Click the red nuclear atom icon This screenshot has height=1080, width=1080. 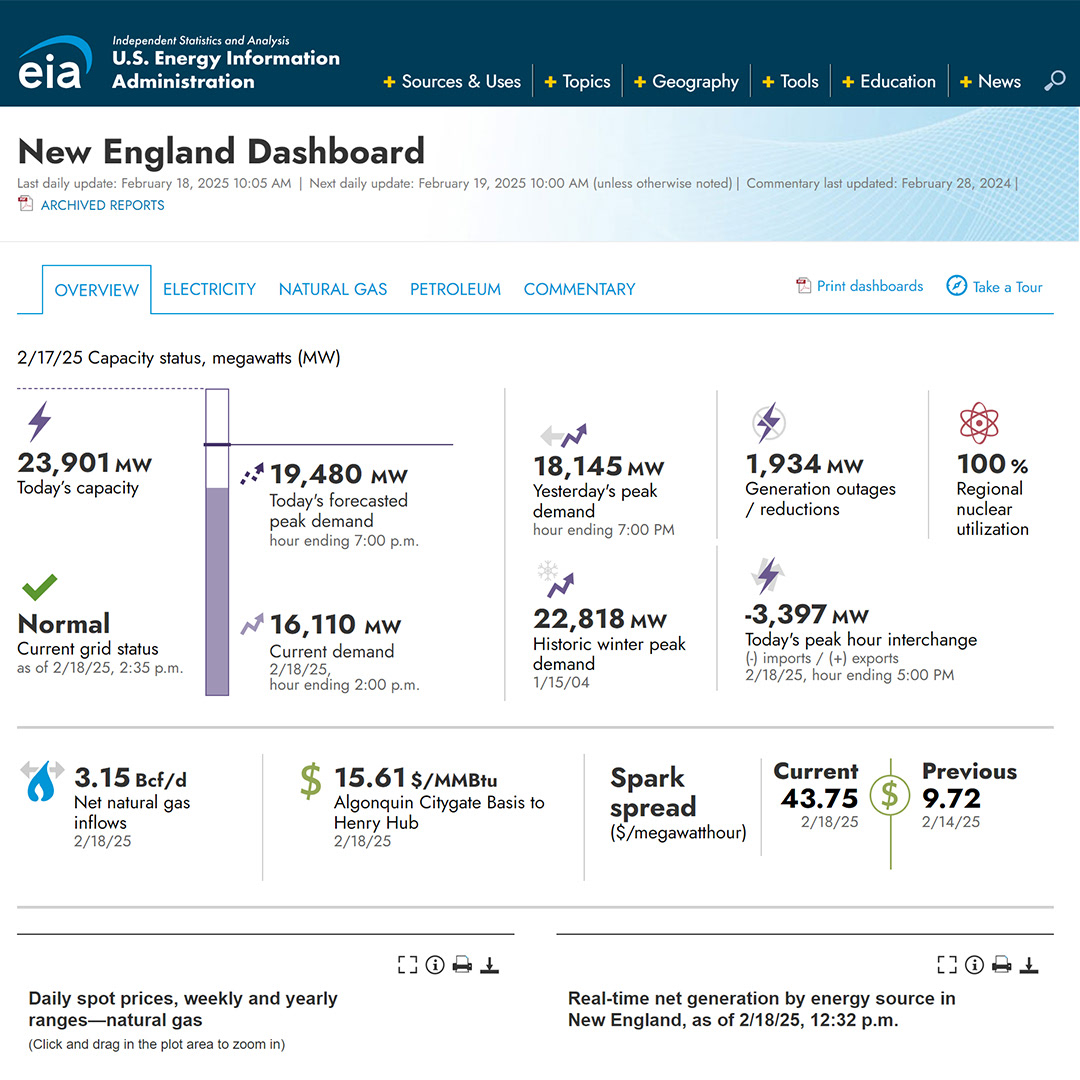click(x=979, y=423)
